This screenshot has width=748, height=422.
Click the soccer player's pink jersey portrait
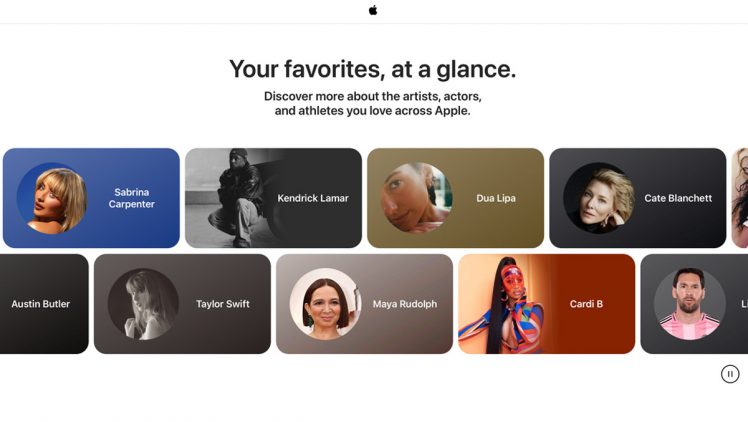click(689, 304)
